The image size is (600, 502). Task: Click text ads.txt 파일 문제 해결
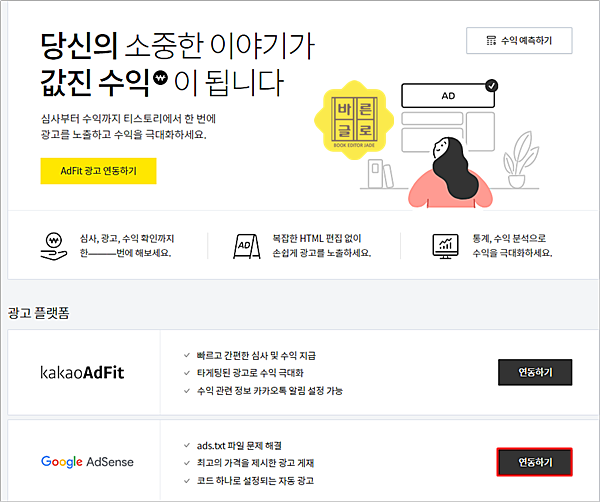(x=239, y=445)
